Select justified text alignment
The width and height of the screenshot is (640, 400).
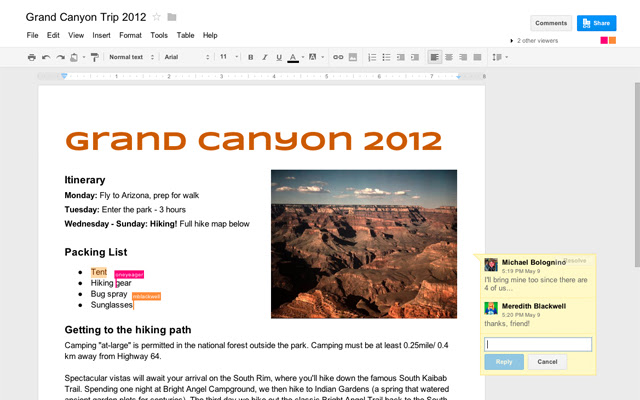click(477, 57)
